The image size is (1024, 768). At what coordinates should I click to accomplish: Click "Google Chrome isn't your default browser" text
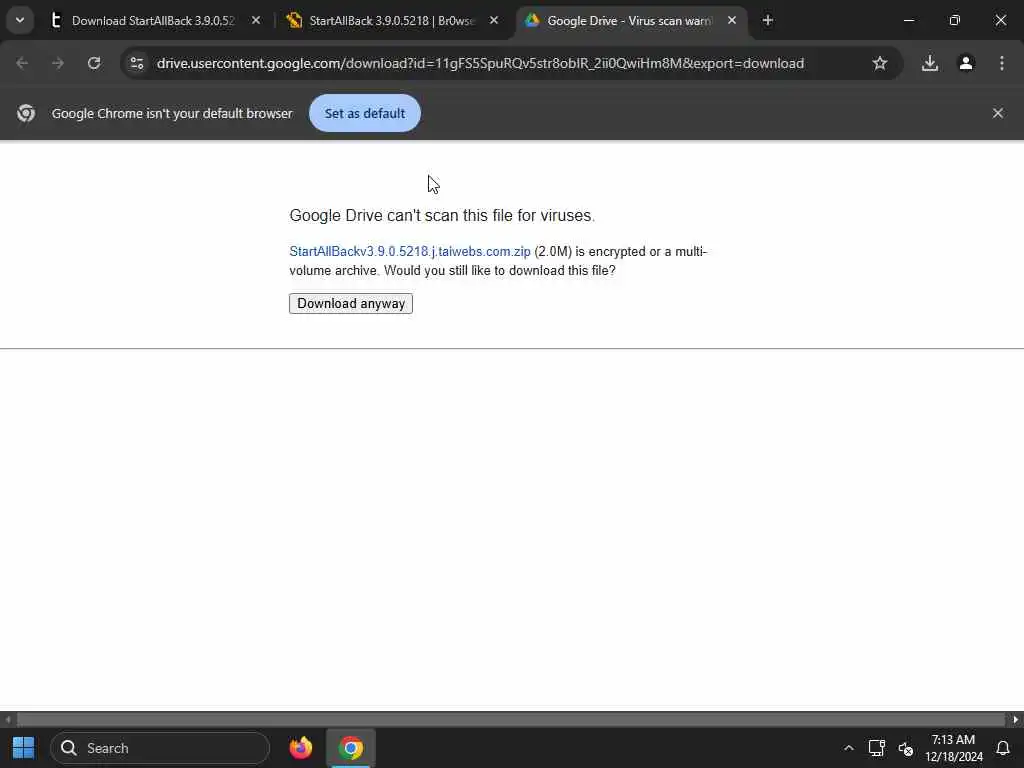click(172, 114)
